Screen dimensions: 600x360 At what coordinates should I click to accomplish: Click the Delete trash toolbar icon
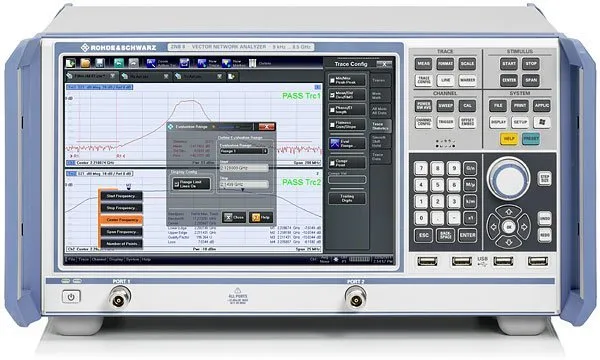(253, 63)
